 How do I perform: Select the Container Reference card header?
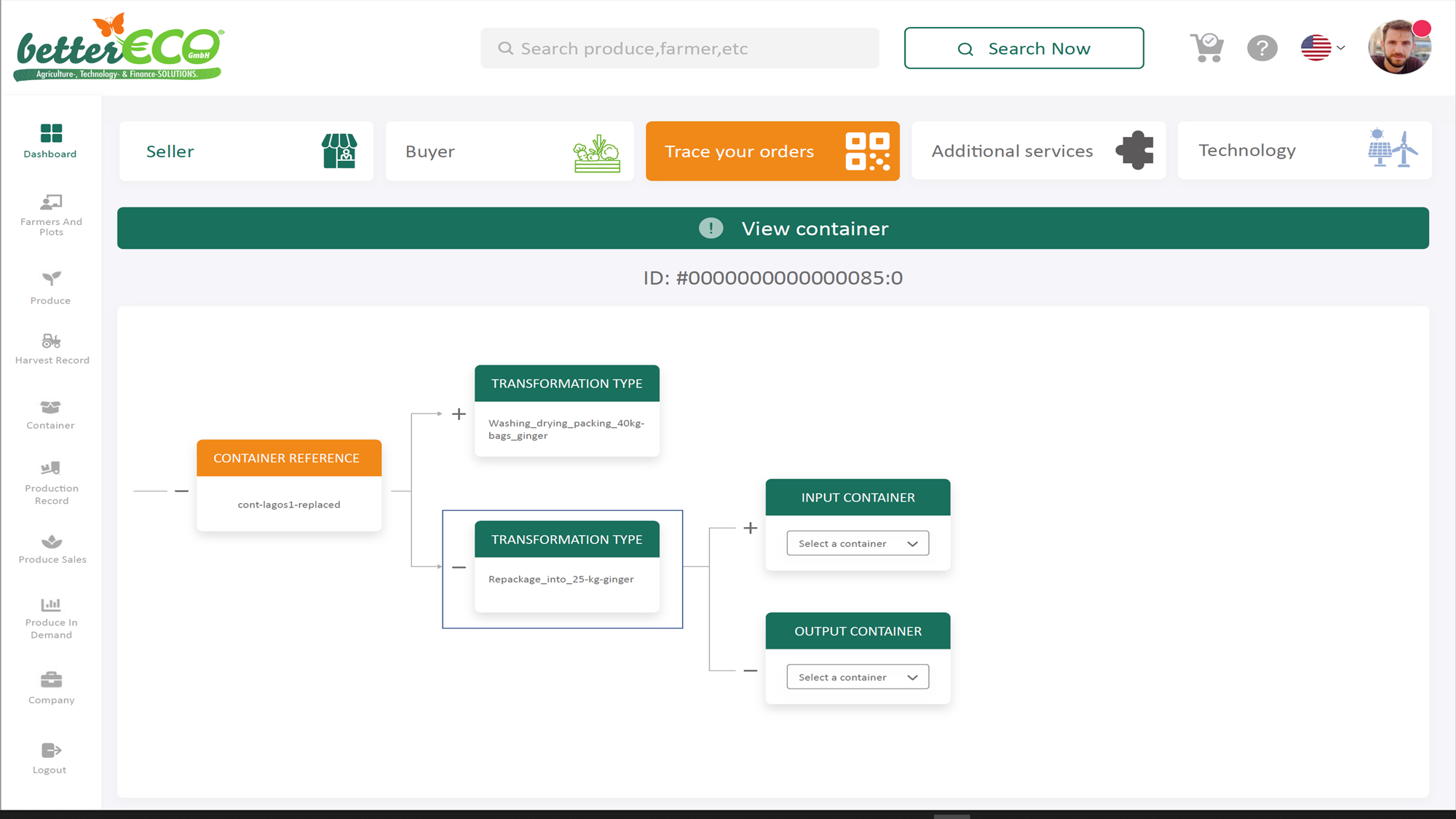[x=288, y=458]
